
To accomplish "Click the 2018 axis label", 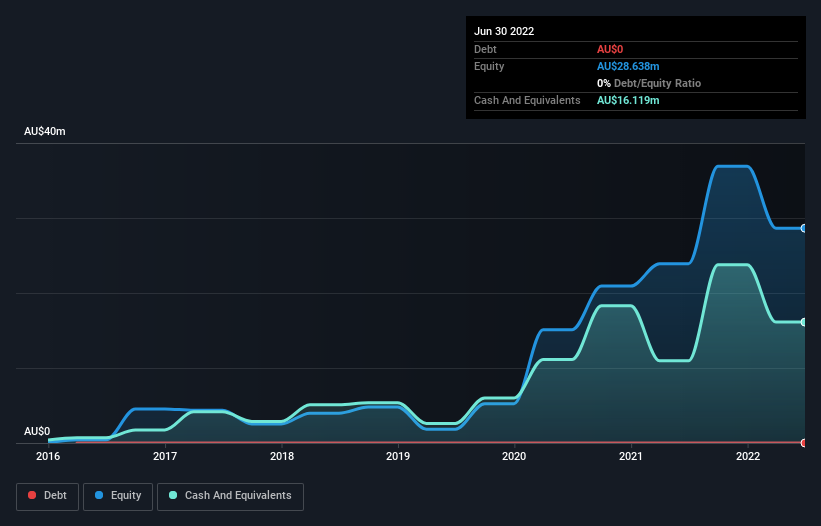I will coord(282,456).
